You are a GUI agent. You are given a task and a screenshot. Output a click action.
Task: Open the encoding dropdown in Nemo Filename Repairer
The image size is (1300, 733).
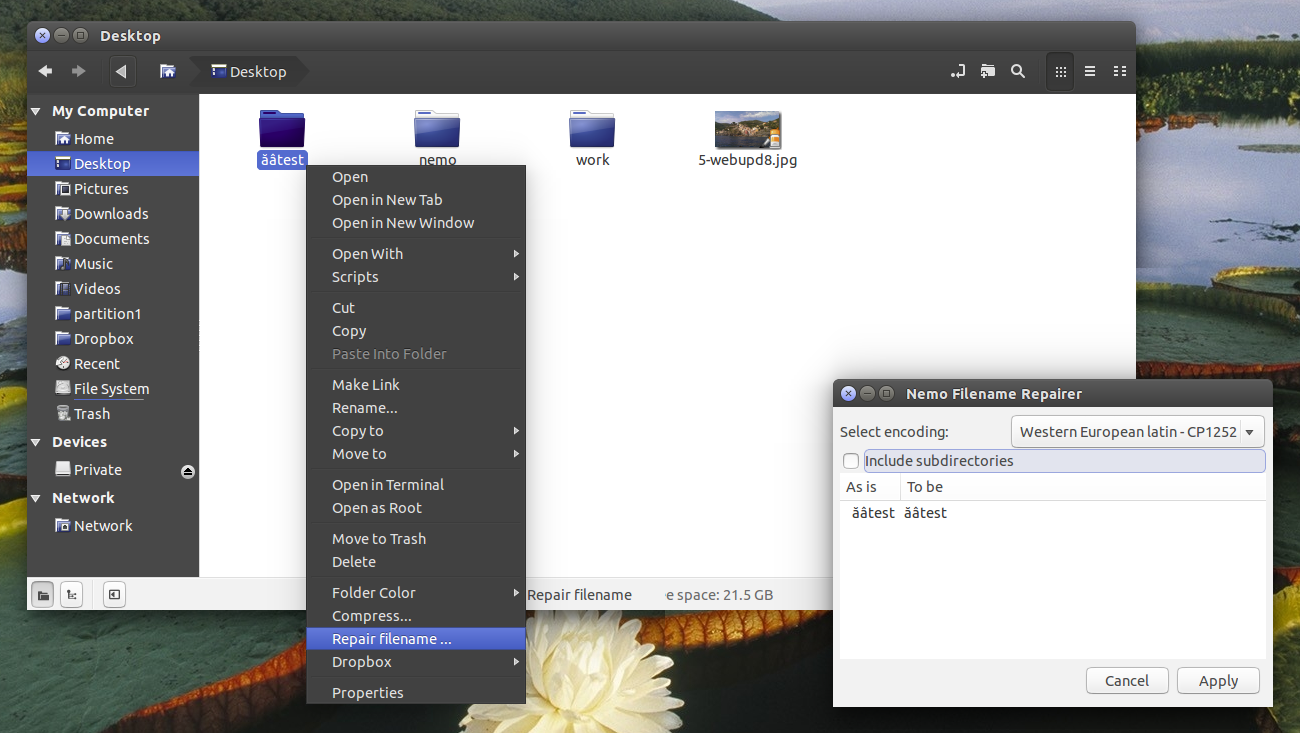pyautogui.click(x=1137, y=431)
